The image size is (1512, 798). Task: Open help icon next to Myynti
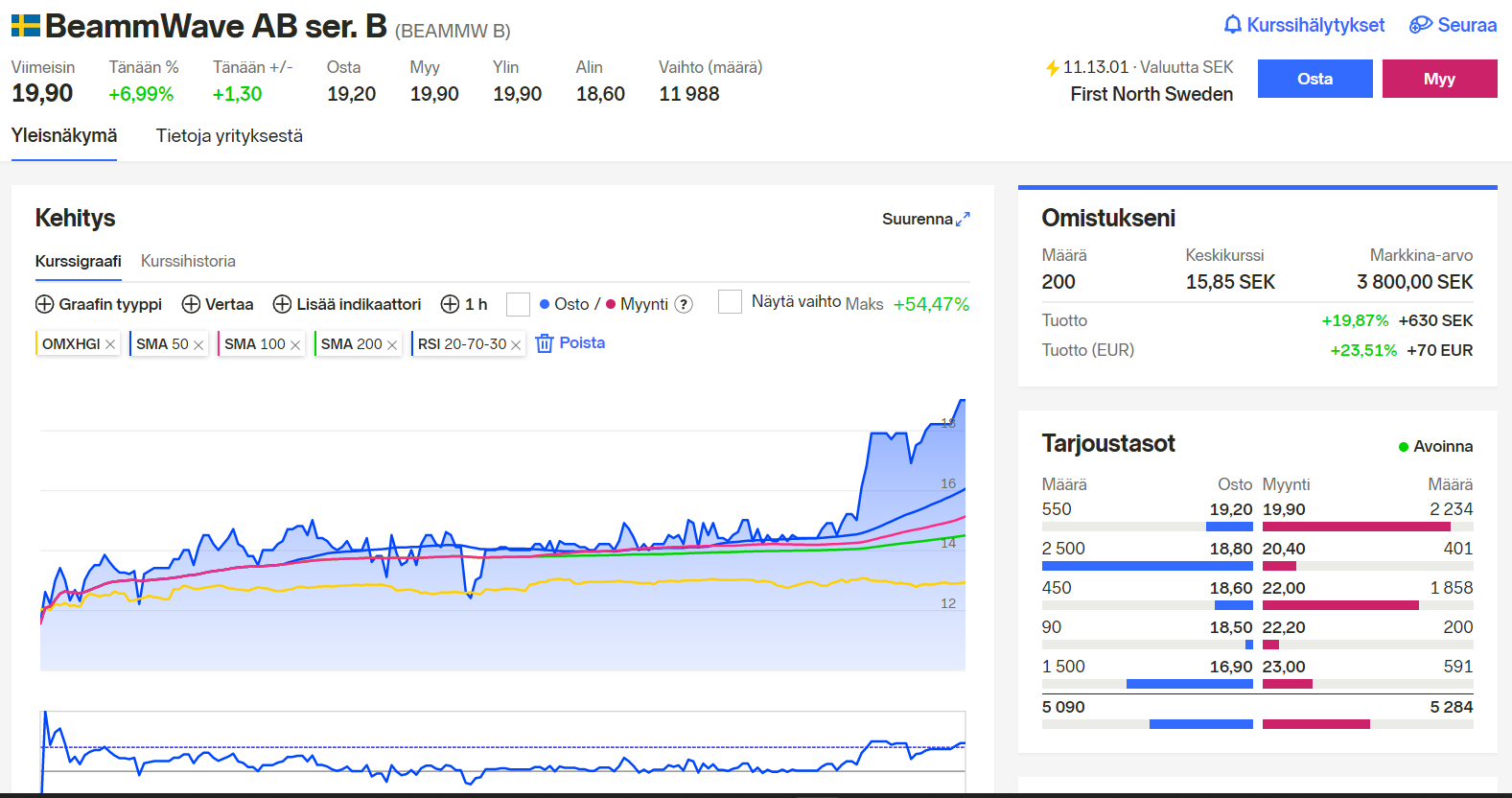click(684, 304)
